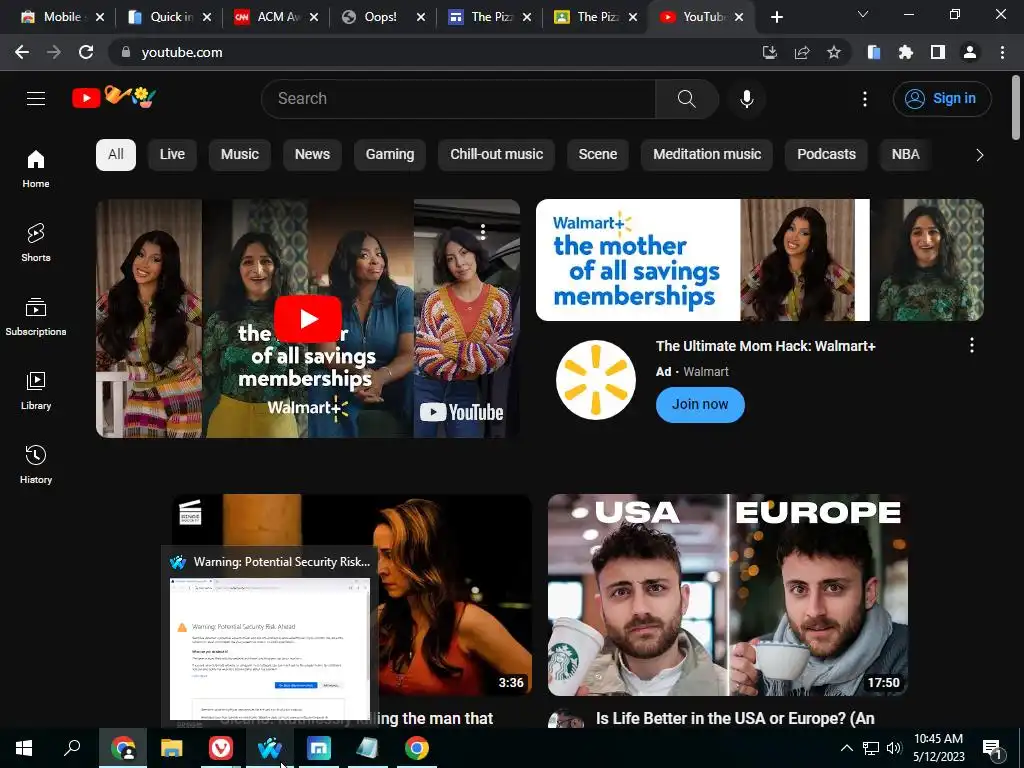Show hidden system tray icons
This screenshot has height=768, width=1024.
click(846, 748)
